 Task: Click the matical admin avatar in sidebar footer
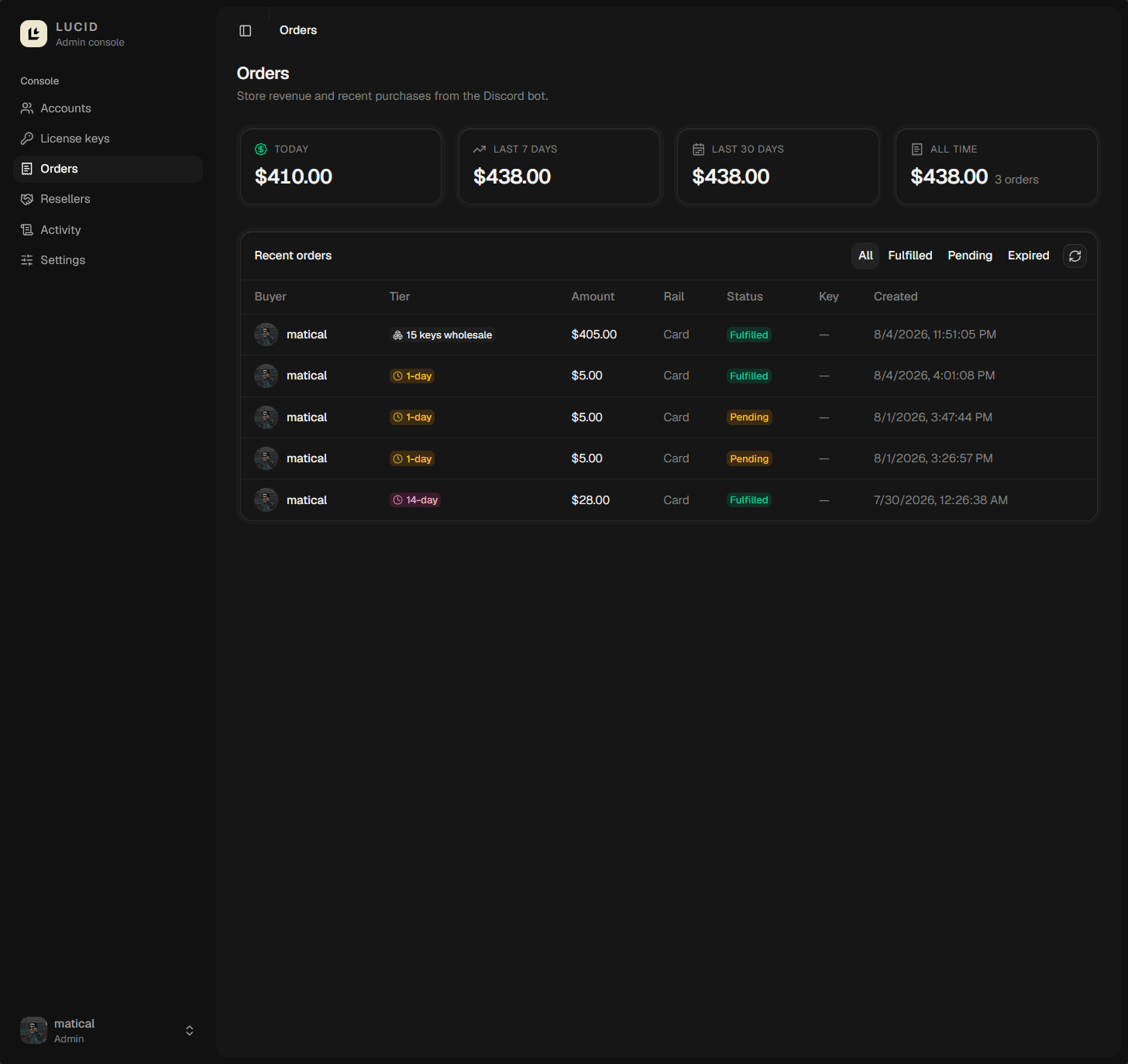[33, 1031]
